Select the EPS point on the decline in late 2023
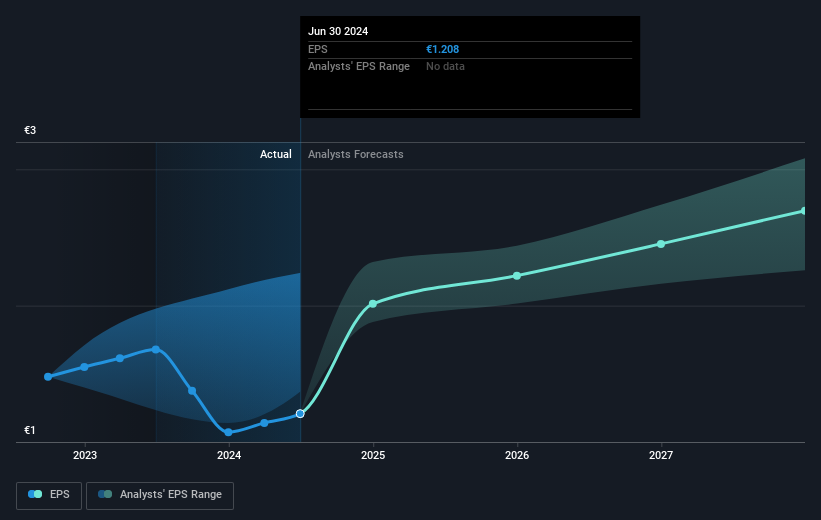This screenshot has width=821, height=520. pyautogui.click(x=192, y=391)
